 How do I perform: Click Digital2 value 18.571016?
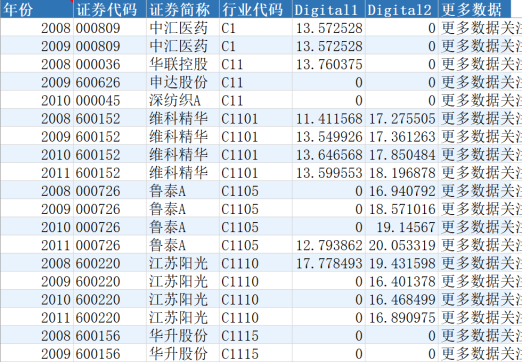[x=402, y=209]
